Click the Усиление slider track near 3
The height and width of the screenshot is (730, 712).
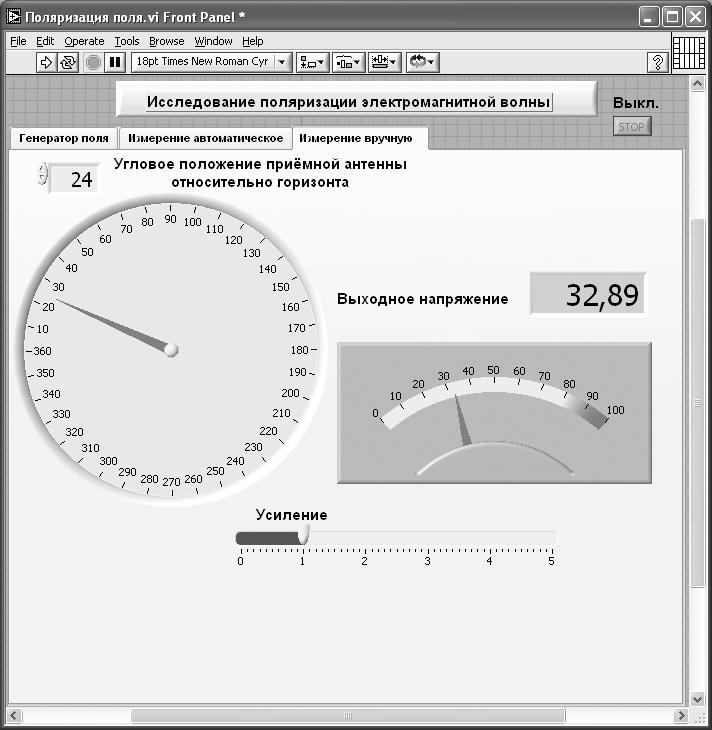[427, 538]
